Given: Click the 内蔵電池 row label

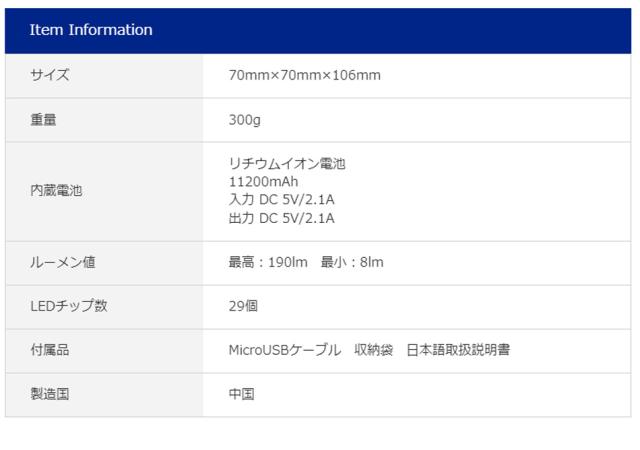Looking at the screenshot, I should click(x=56, y=191).
